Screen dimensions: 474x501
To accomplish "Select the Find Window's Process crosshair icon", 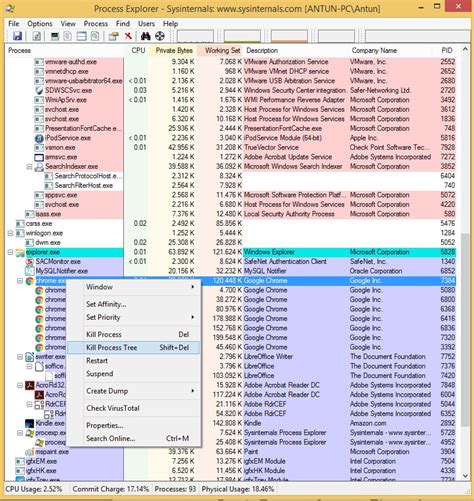I will [x=160, y=36].
